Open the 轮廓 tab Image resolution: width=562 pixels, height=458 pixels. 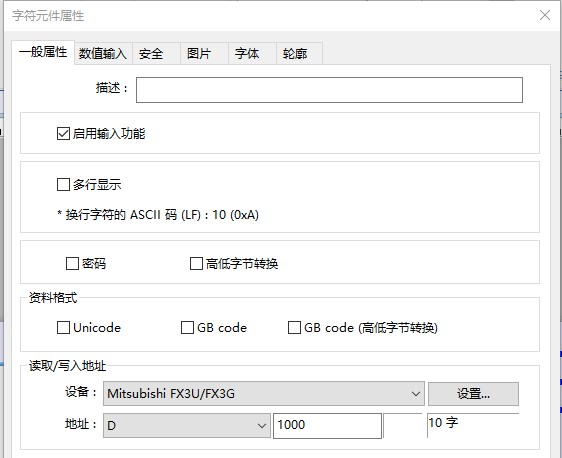click(x=299, y=54)
